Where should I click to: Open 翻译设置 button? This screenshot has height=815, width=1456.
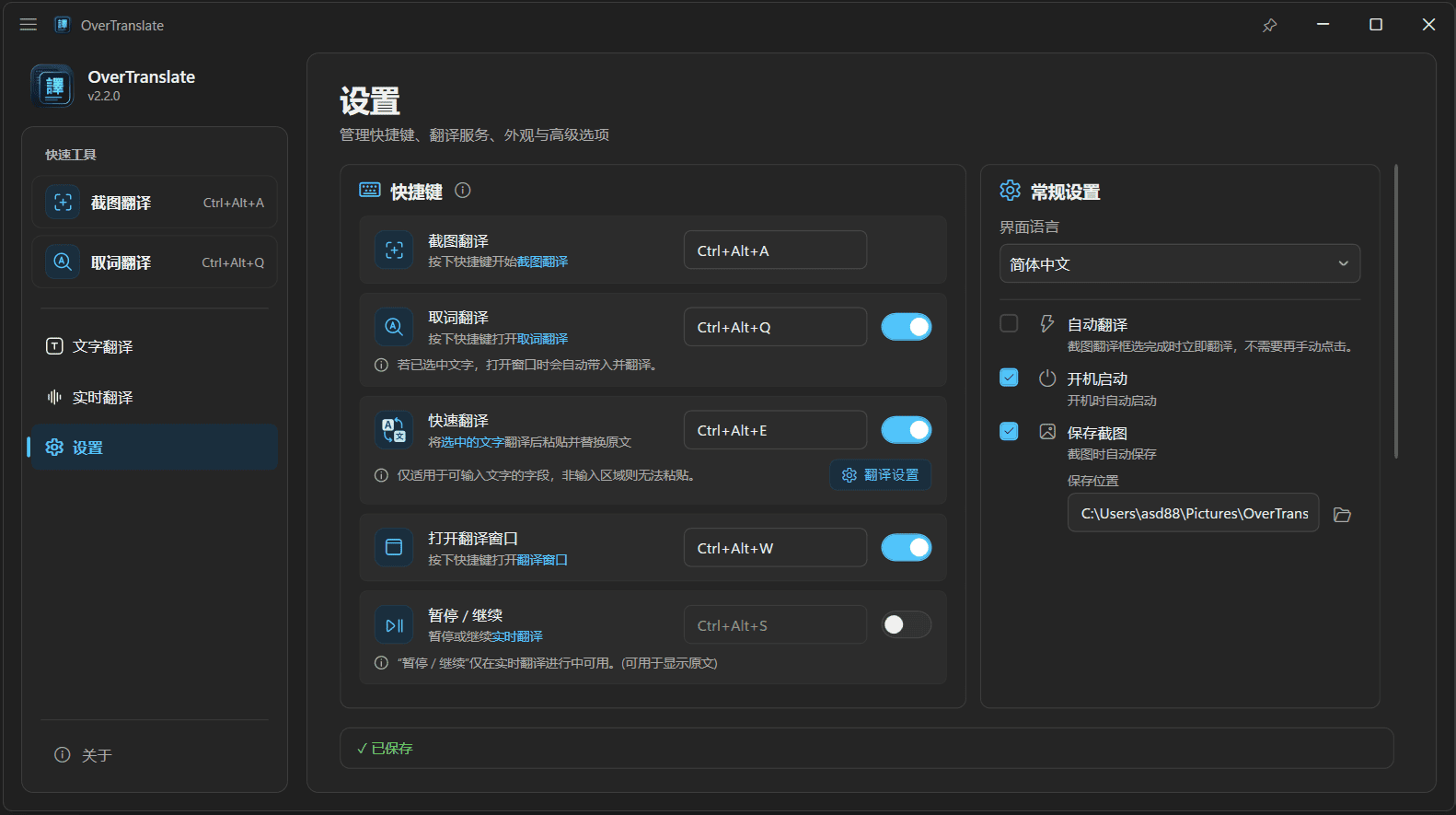pyautogui.click(x=881, y=475)
